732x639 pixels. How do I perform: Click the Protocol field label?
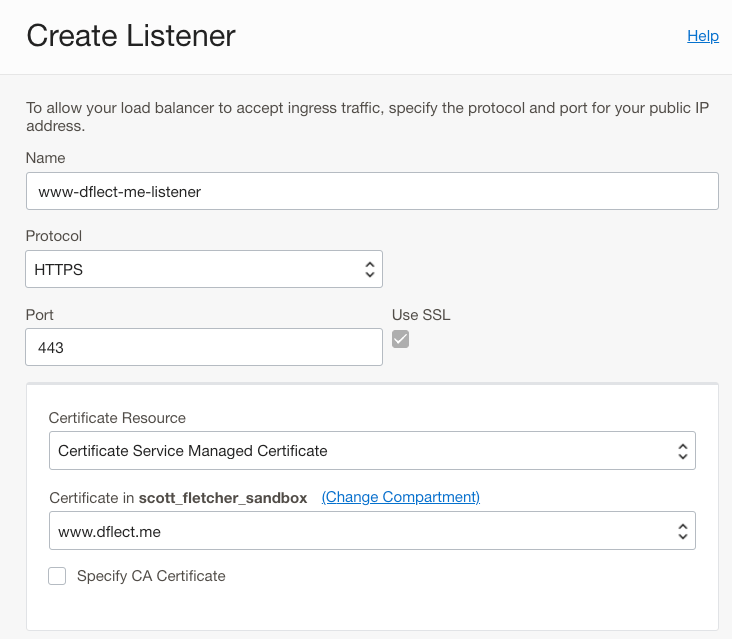(54, 236)
